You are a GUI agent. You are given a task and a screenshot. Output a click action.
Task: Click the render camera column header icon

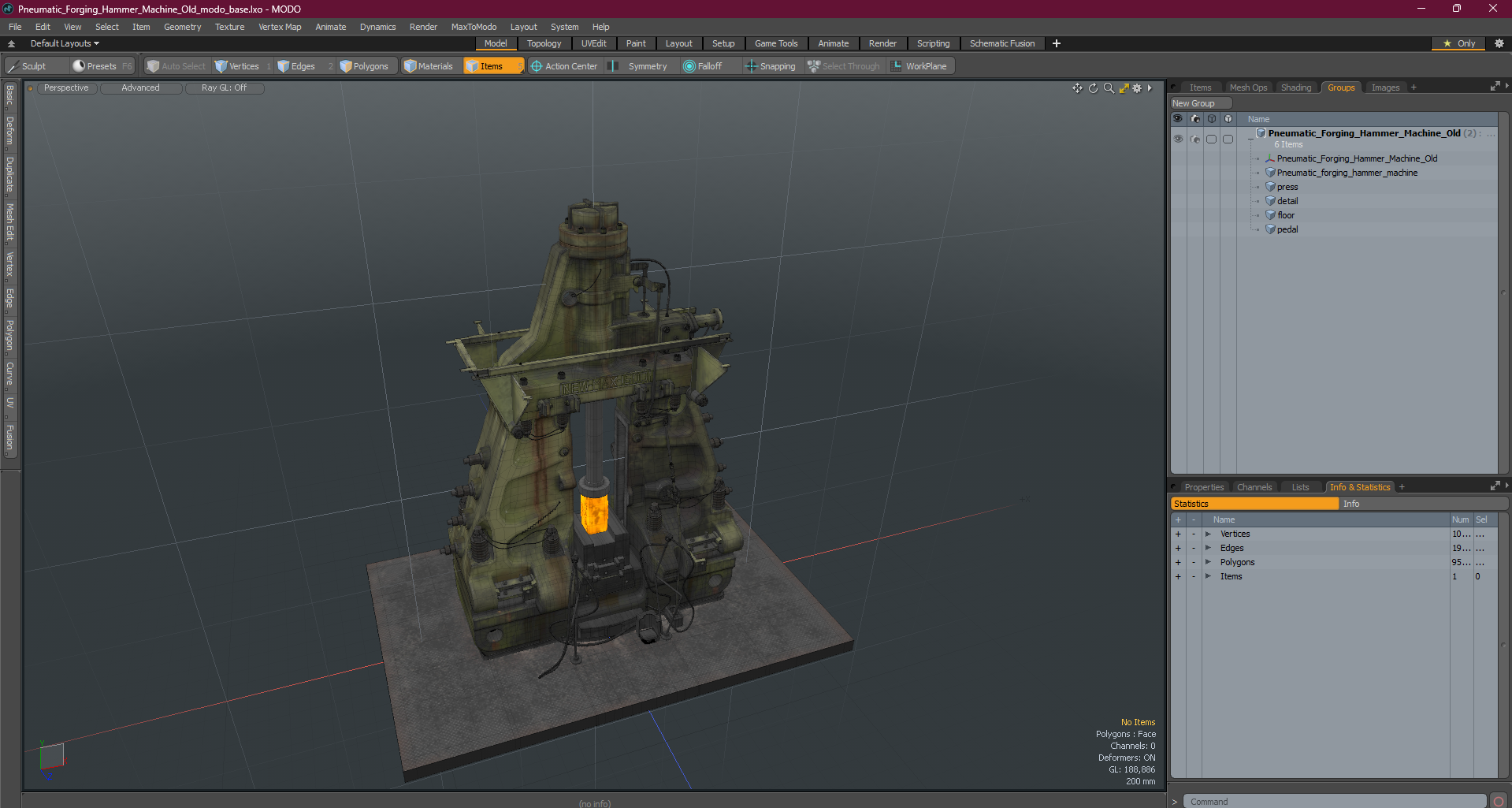(x=1195, y=119)
